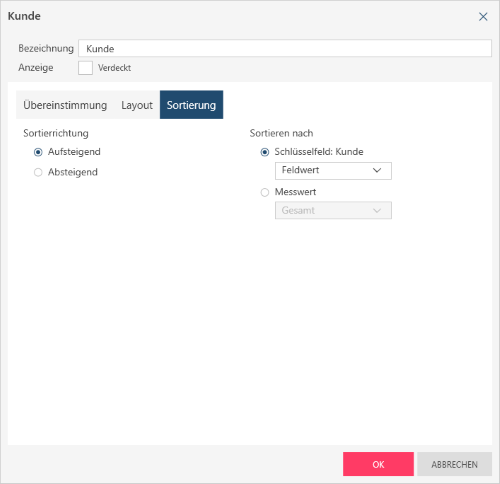The width and height of the screenshot is (500, 484).
Task: Select Schlüsselfeld: Kunde radio option
Action: pyautogui.click(x=265, y=152)
